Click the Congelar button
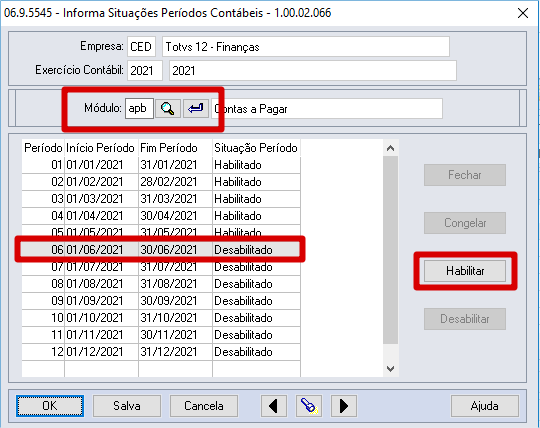The width and height of the screenshot is (540, 428). 465,223
